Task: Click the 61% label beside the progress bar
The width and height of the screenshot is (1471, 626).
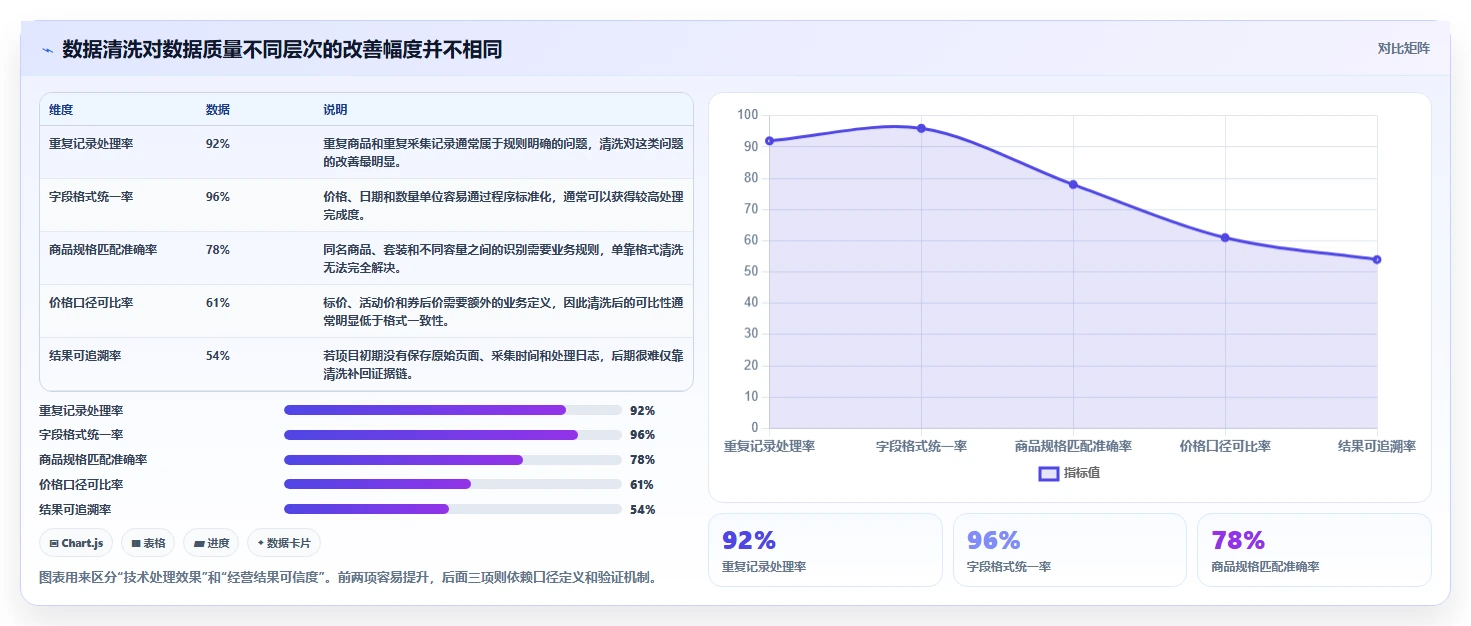Action: (643, 484)
